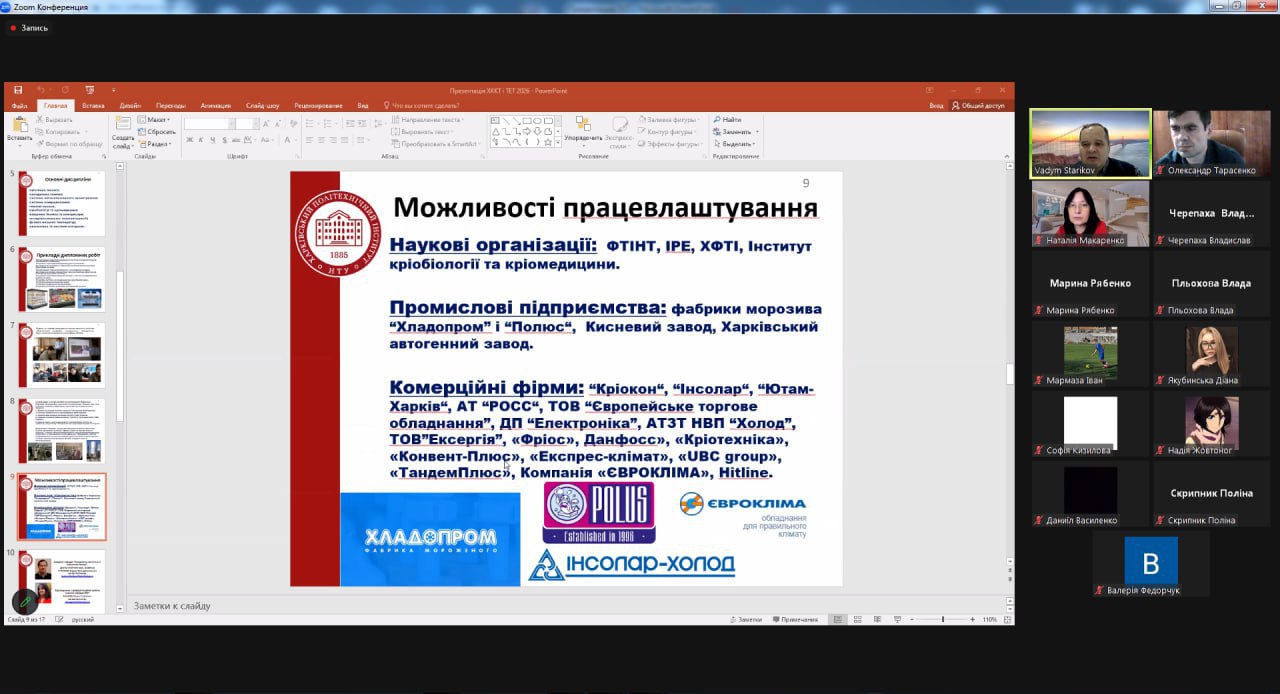Open Выделить select dropdown
1280x694 pixels.
tap(735, 143)
